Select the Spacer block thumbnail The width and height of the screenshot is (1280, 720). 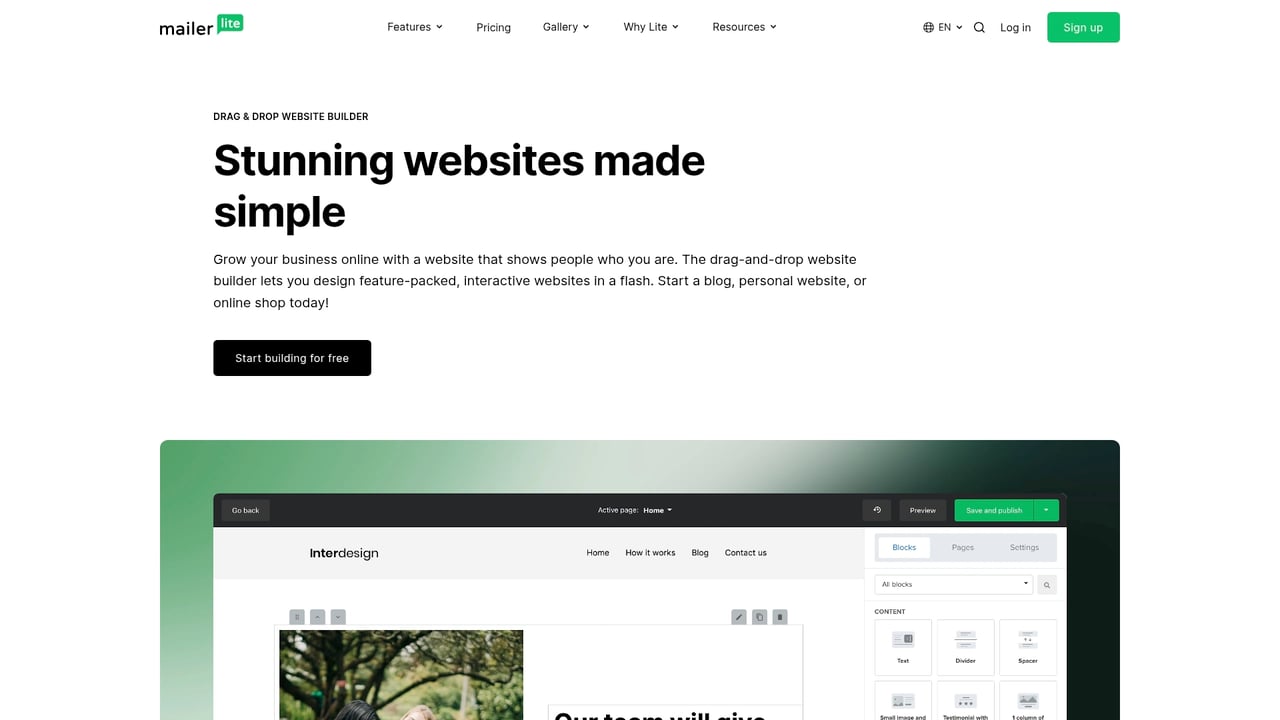pos(1027,646)
